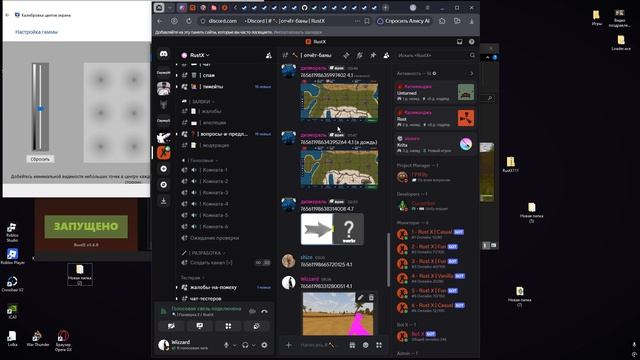The image size is (640, 360).
Task: Open user settings gear icon
Action: 264,345
